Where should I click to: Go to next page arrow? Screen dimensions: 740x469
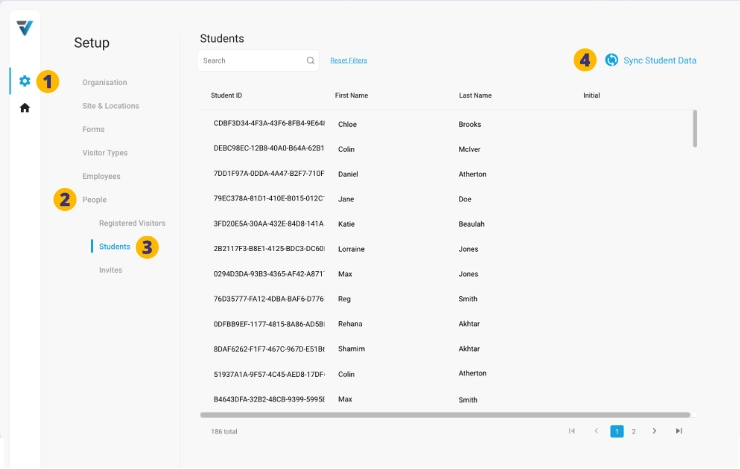(x=654, y=431)
